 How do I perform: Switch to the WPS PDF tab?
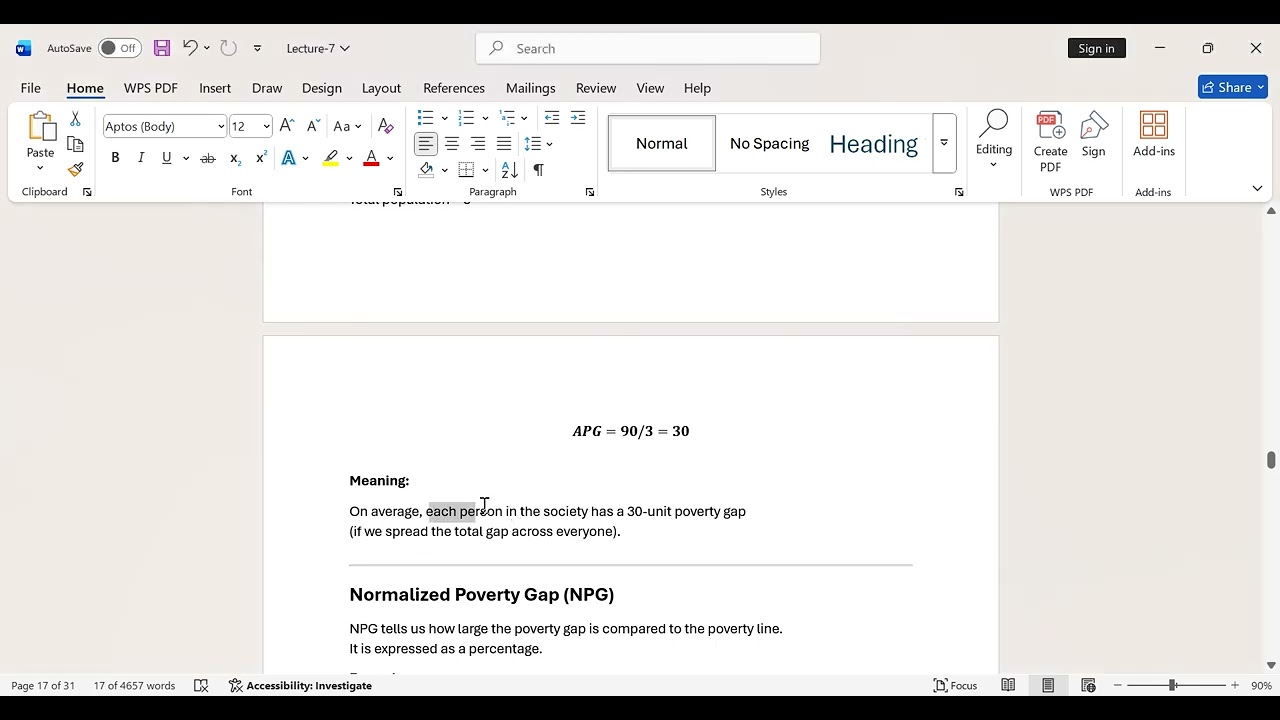coord(151,88)
